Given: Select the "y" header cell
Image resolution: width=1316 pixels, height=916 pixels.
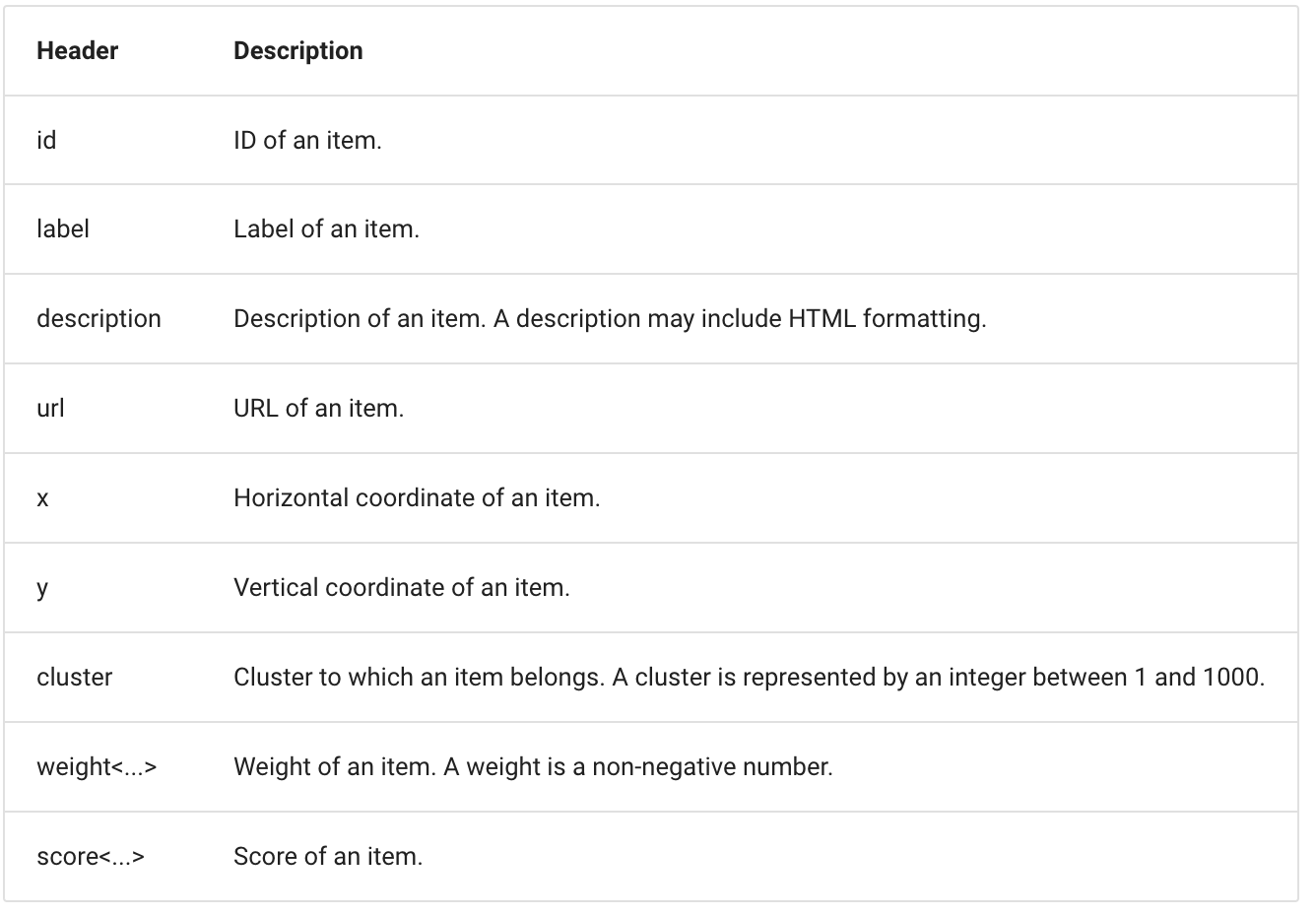Looking at the screenshot, I should 42,588.
